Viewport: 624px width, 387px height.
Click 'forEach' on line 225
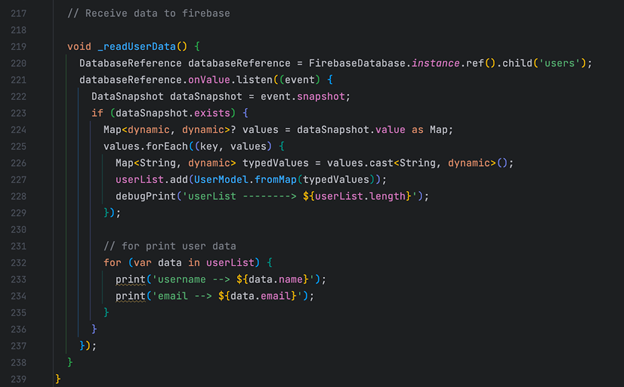(167, 147)
